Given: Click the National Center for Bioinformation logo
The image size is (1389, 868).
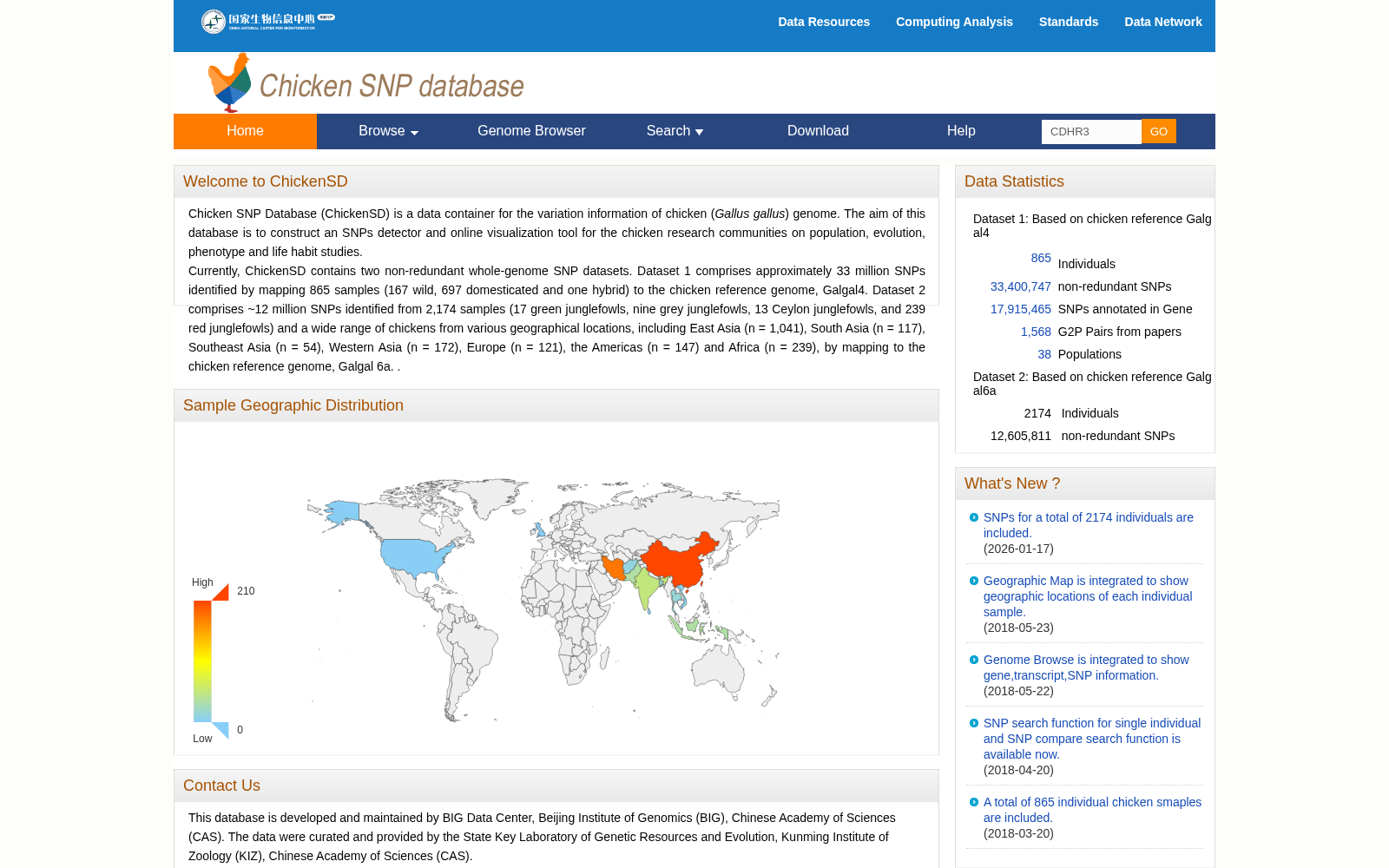Looking at the screenshot, I should pos(267,21).
